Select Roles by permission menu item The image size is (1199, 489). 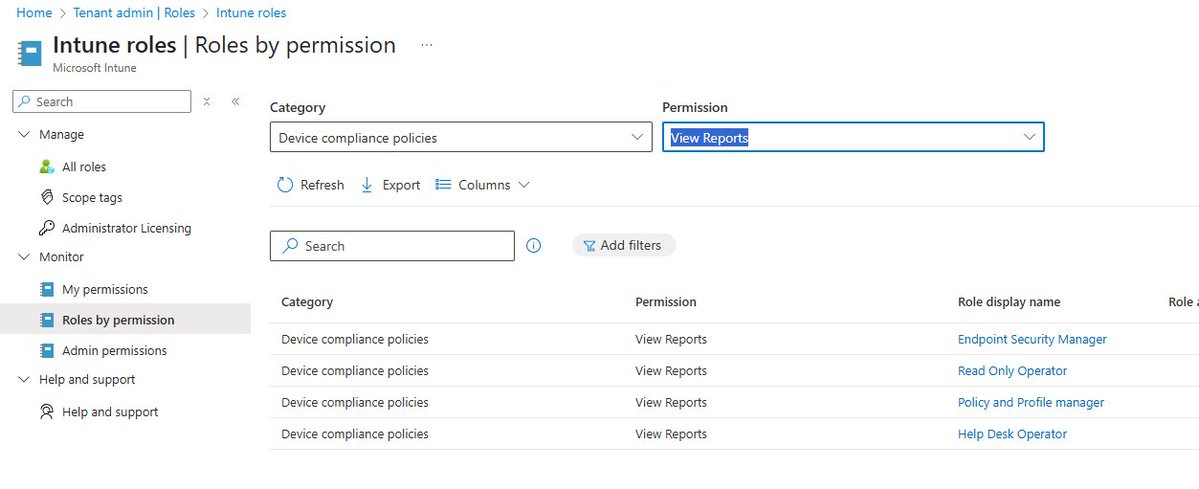(118, 320)
